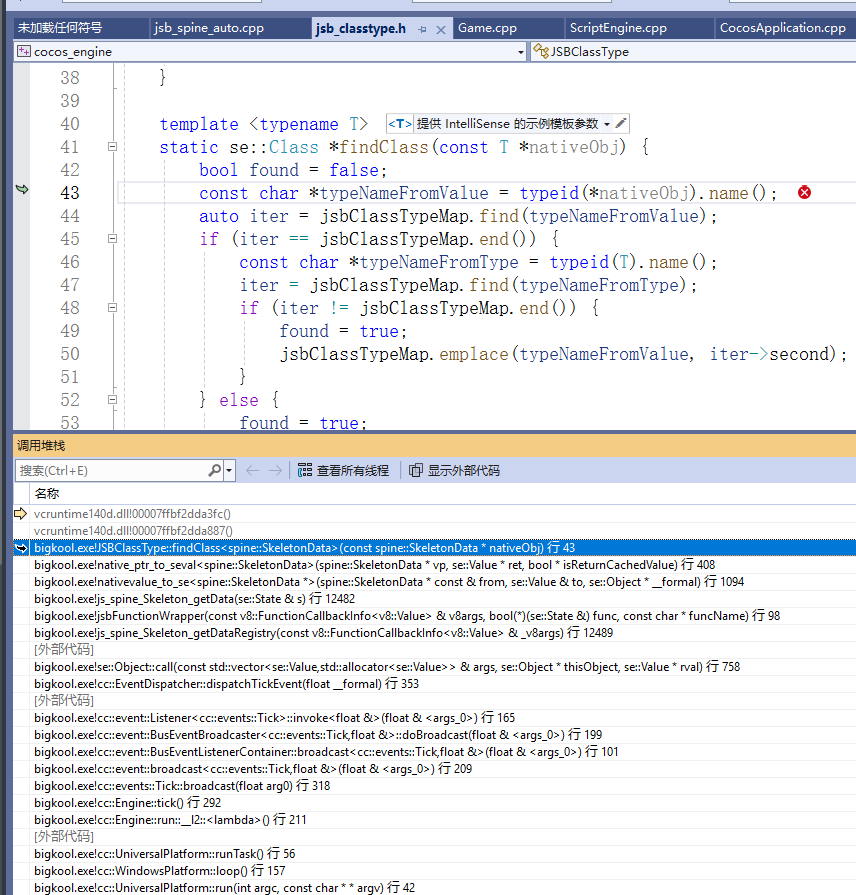Open the cocos_engine project dropdown

(520, 52)
